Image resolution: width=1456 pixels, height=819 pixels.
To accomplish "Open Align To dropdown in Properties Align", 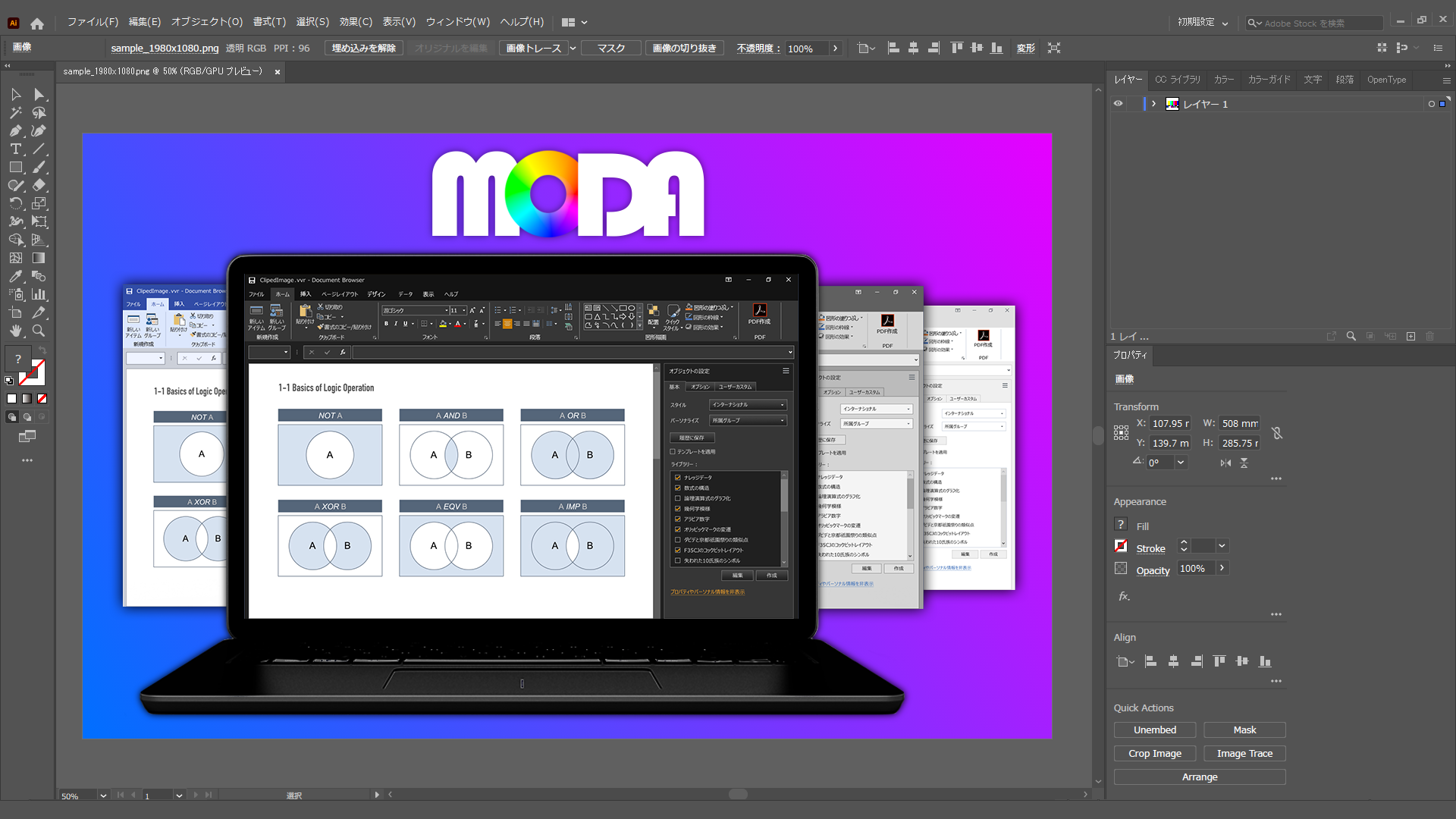I will (x=1125, y=661).
